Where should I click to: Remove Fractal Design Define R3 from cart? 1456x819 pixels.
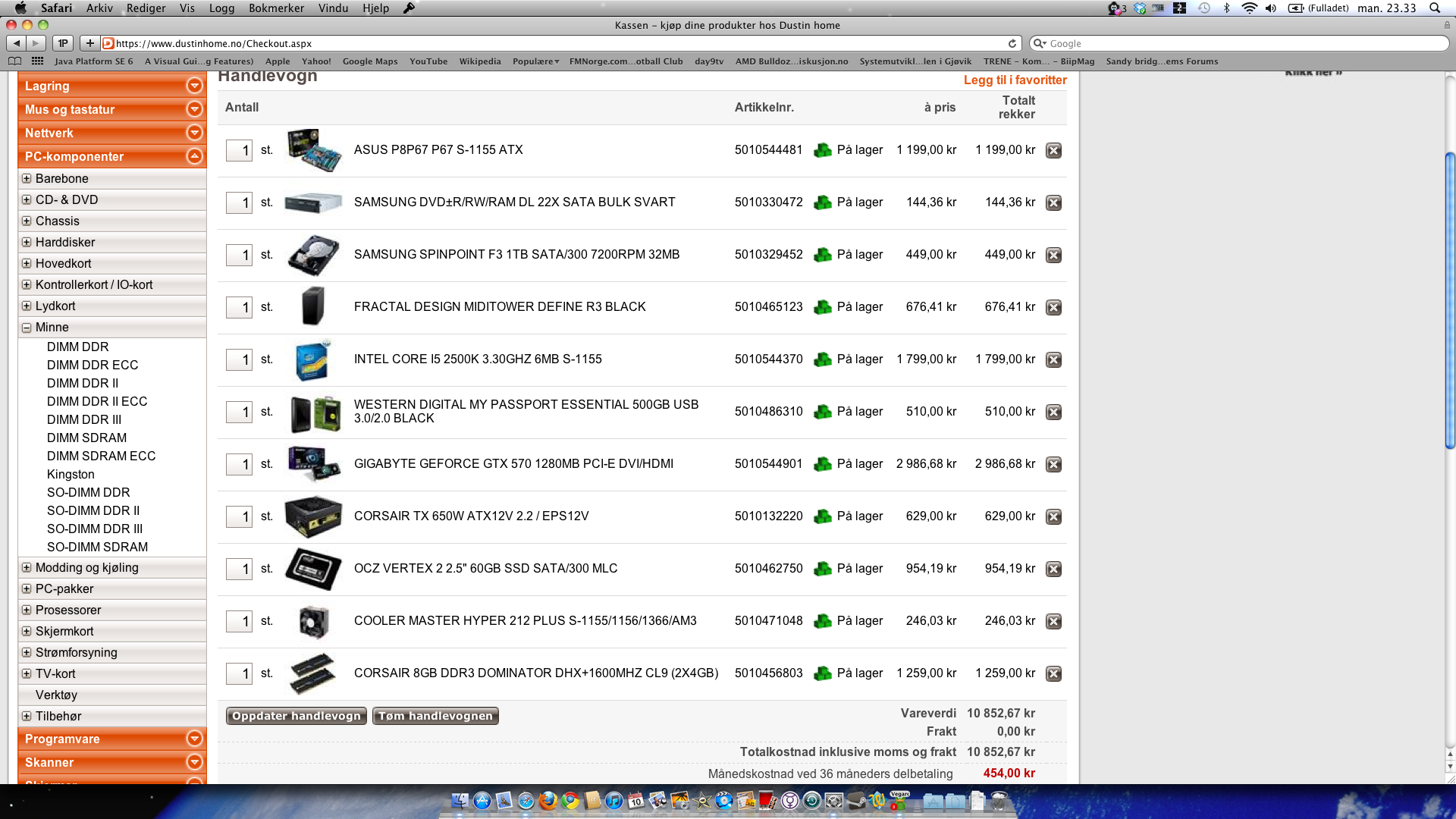[x=1053, y=307]
